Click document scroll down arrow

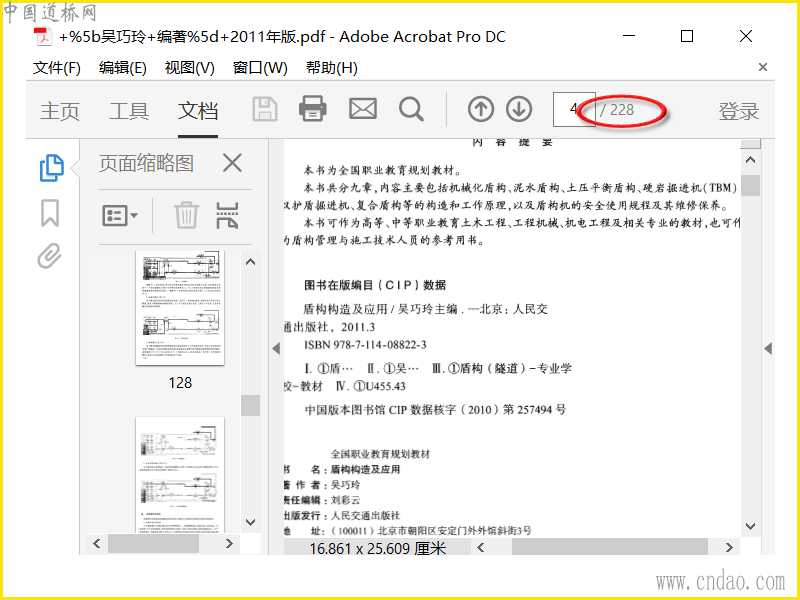(x=751, y=526)
